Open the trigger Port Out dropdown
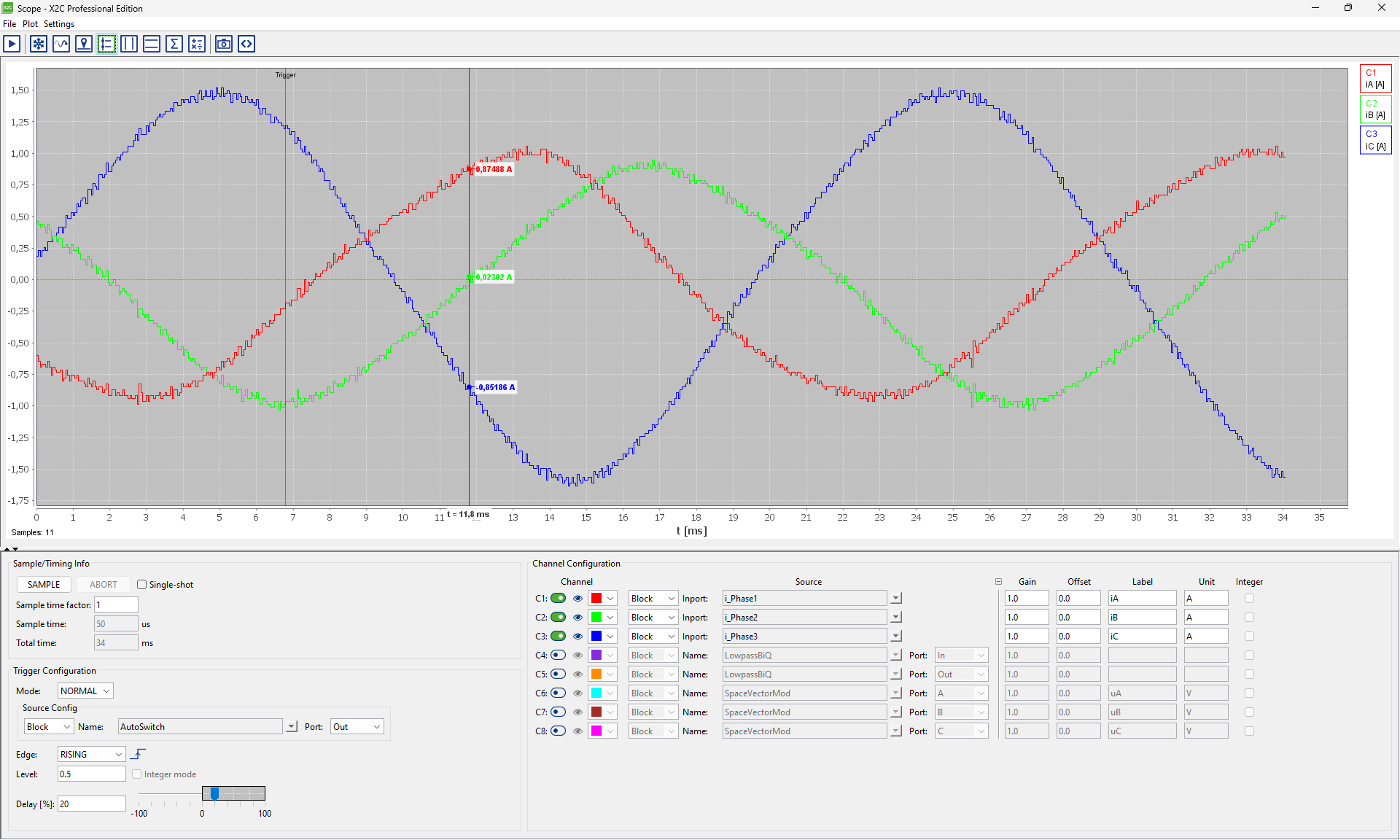1400x840 pixels. coord(357,726)
